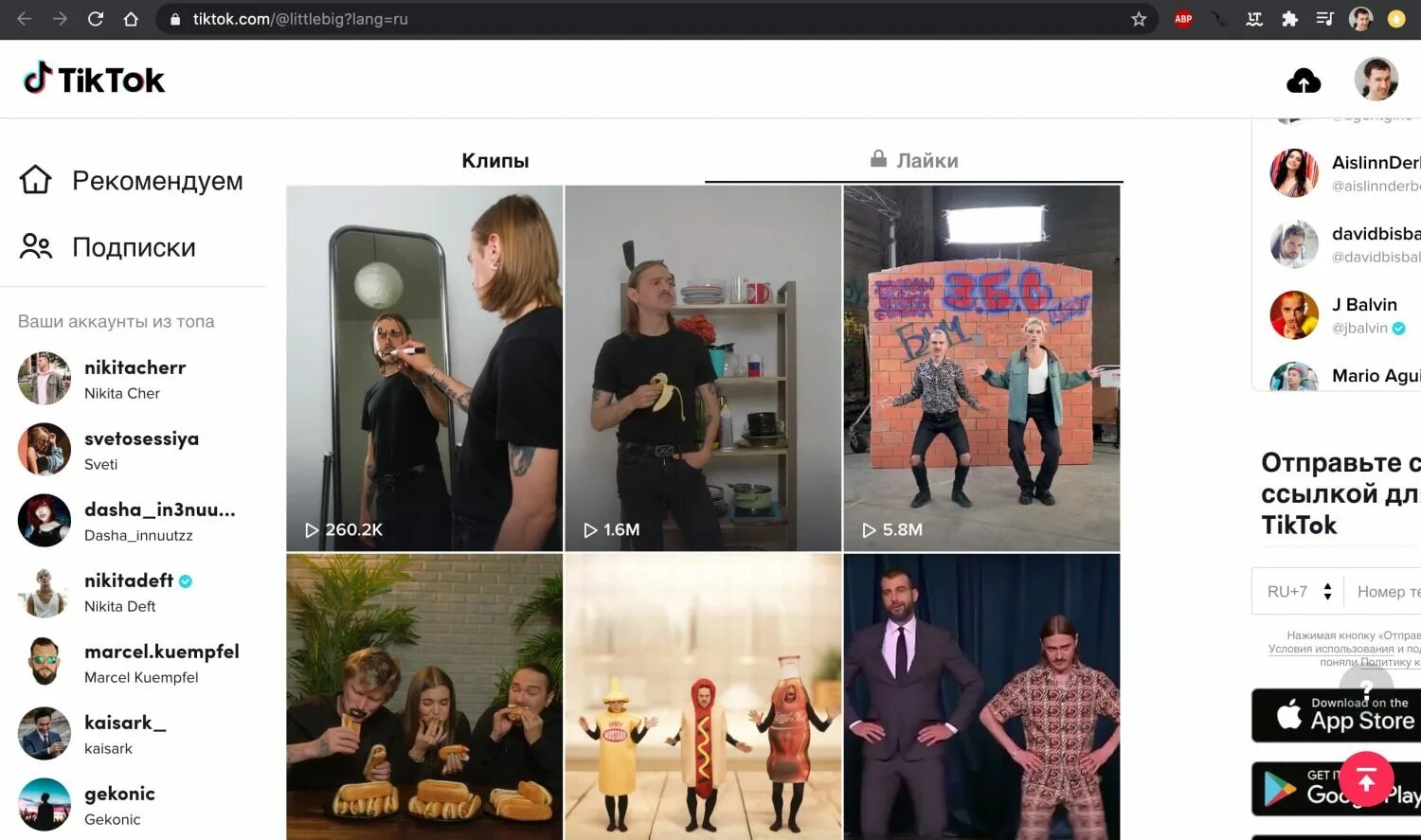
Task: Reload the page
Action: click(x=96, y=19)
